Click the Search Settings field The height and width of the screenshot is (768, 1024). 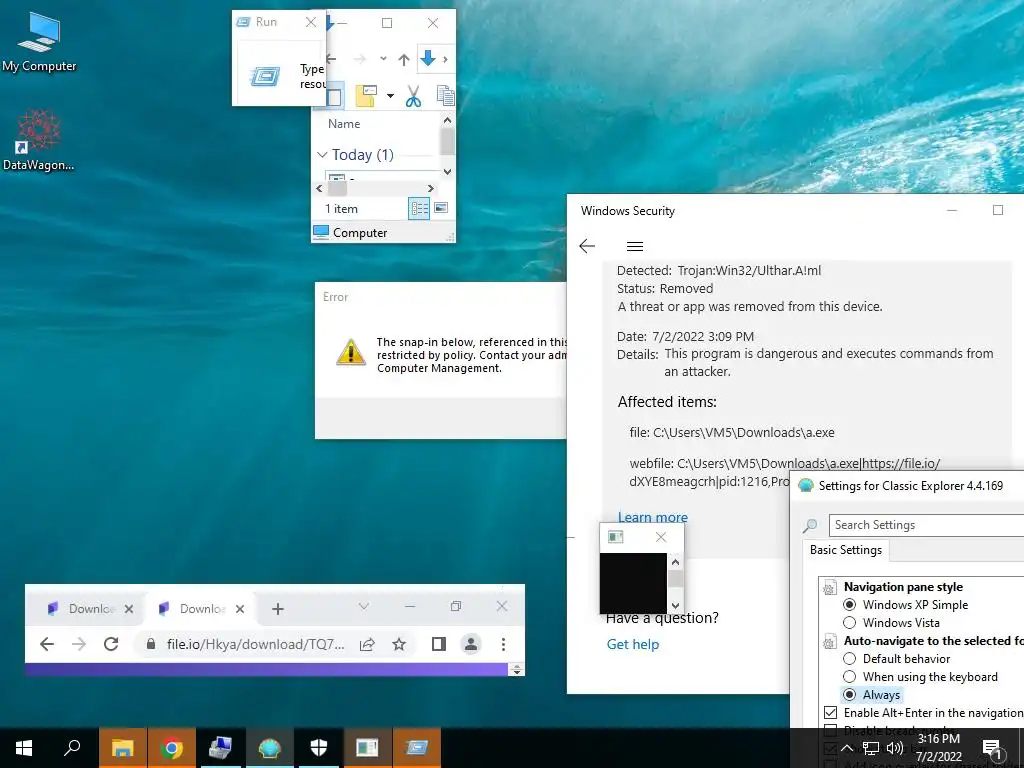pyautogui.click(x=926, y=525)
